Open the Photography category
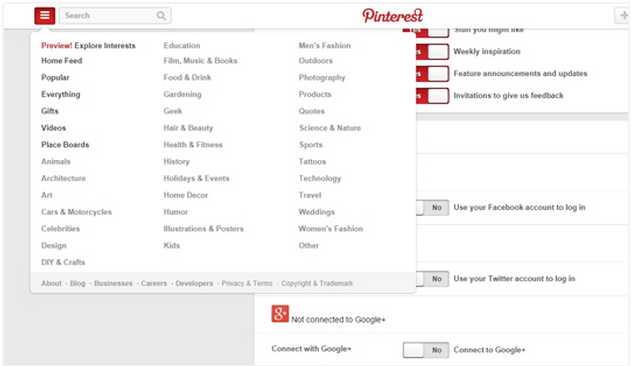Screen dimensions: 631x366 pyautogui.click(x=322, y=77)
